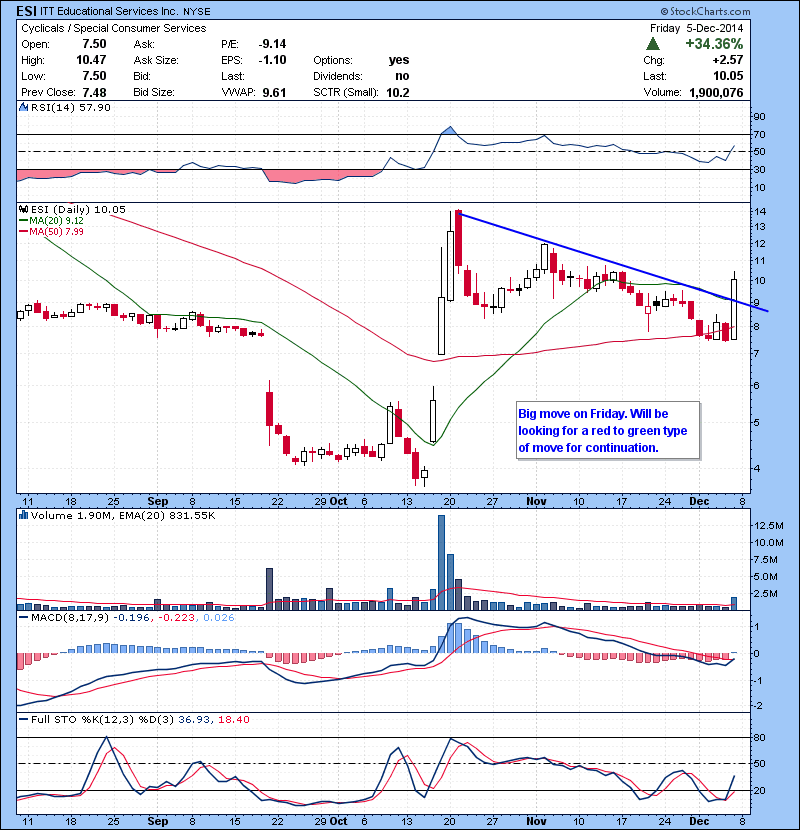Click the ITT Educational Services Inc. company name
Image resolution: width=800 pixels, height=830 pixels.
[x=110, y=11]
